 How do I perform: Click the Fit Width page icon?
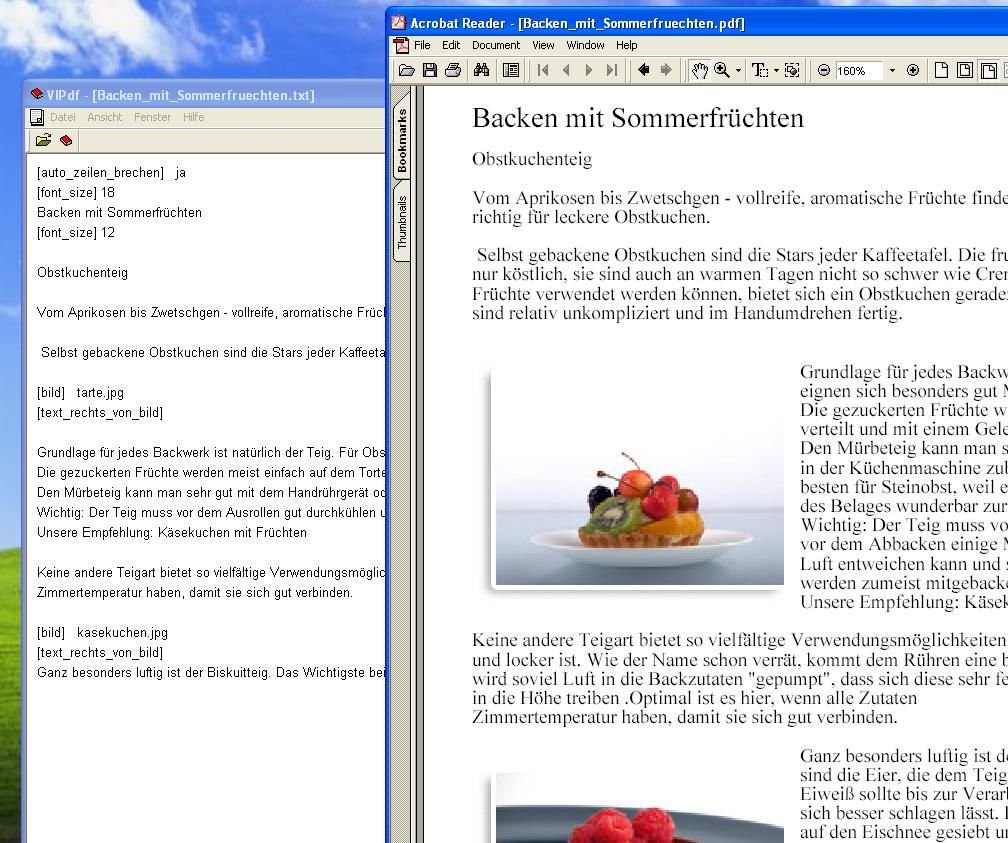[989, 70]
